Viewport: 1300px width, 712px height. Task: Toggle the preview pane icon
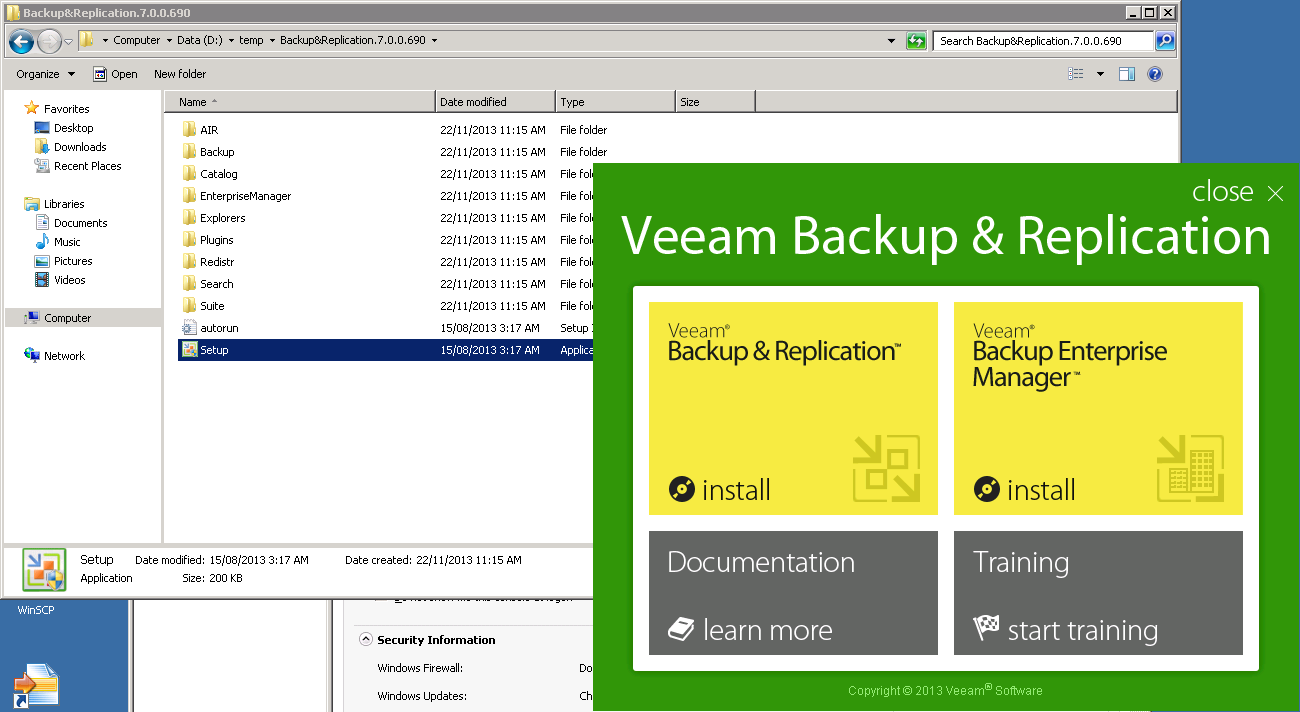pos(1127,74)
